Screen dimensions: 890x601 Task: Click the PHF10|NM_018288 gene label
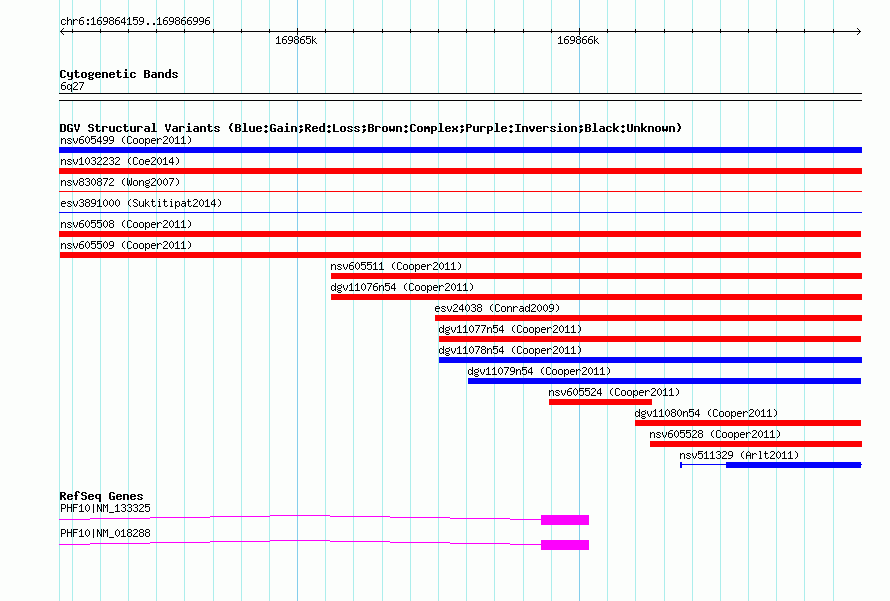105,533
